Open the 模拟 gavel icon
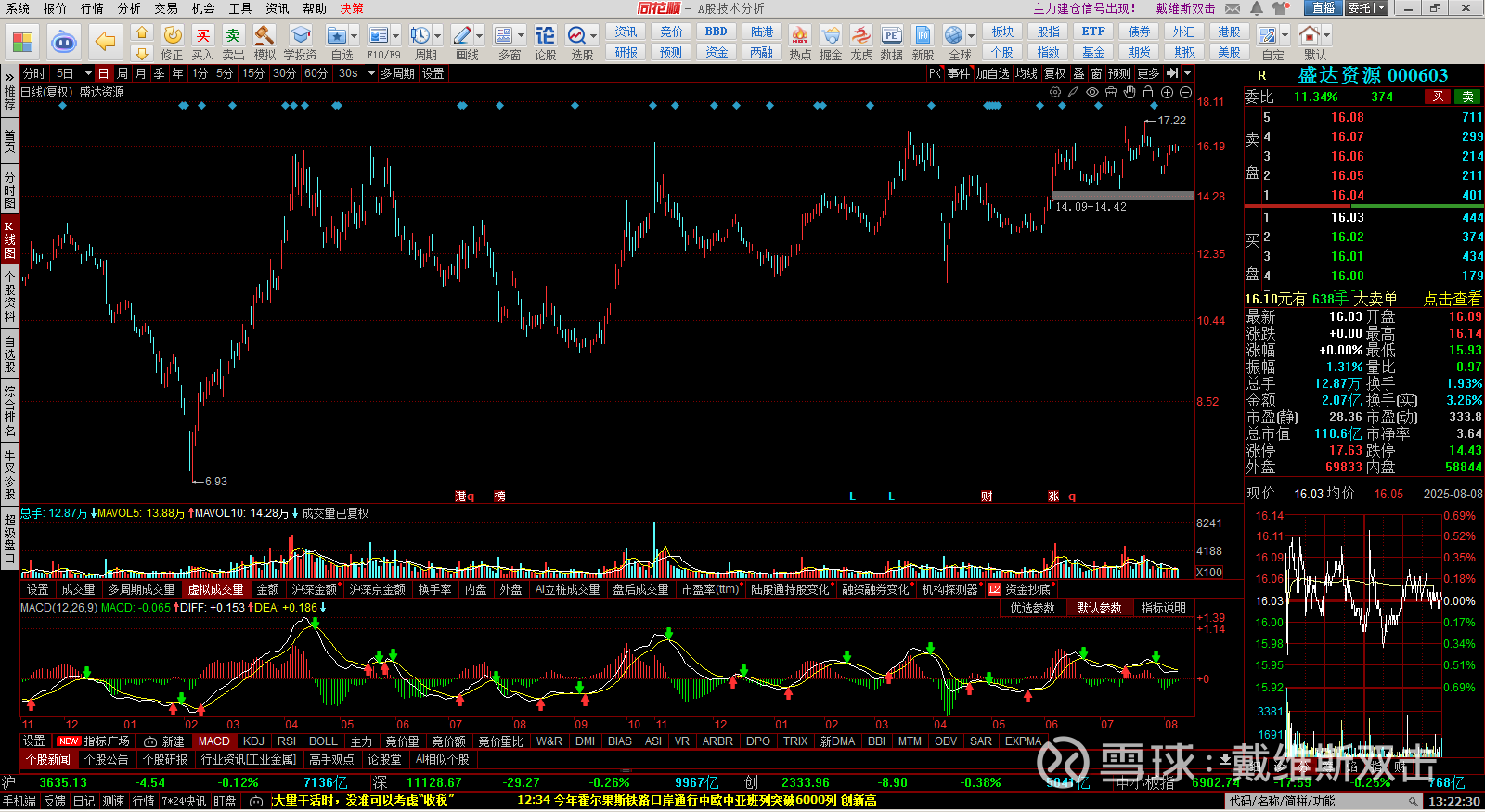Image resolution: width=1485 pixels, height=812 pixels. click(x=265, y=35)
